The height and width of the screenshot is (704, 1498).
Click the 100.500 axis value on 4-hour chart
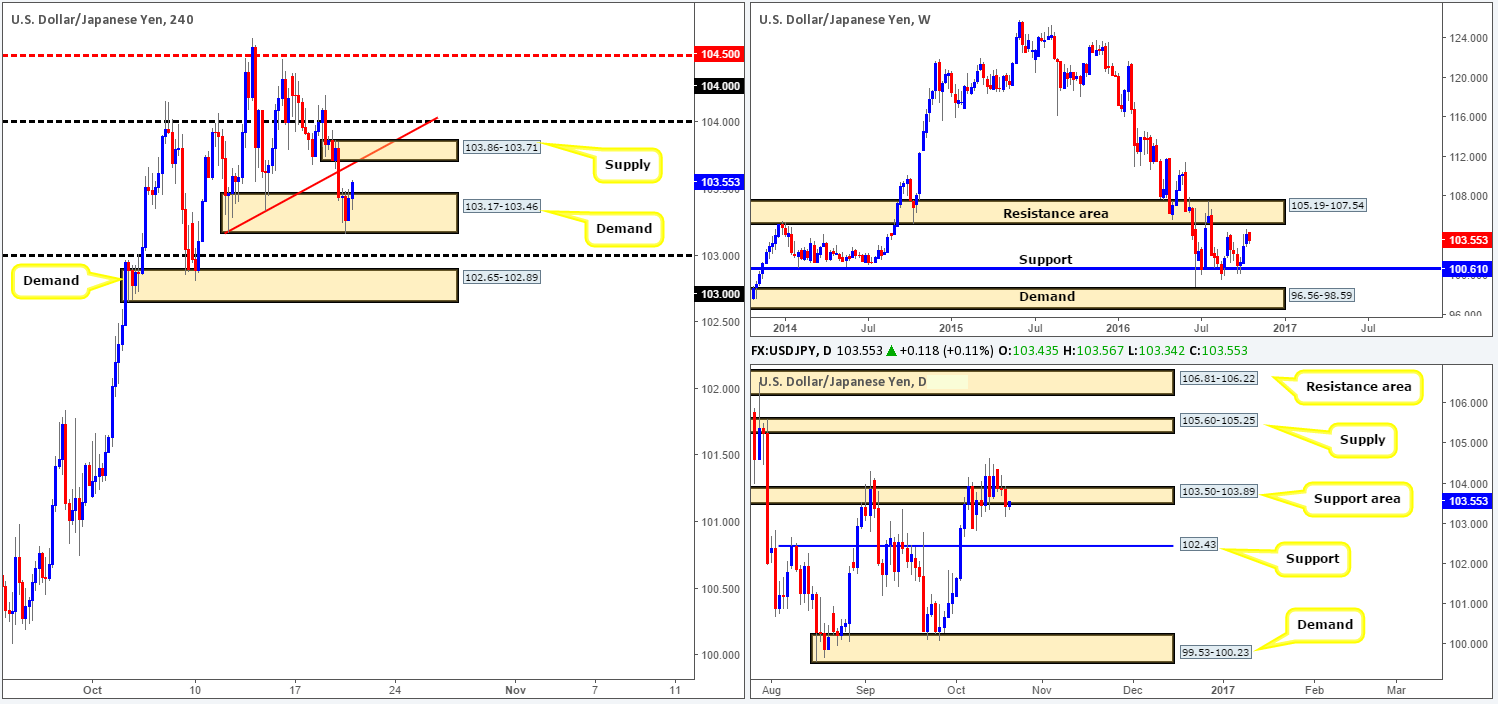pyautogui.click(x=719, y=588)
